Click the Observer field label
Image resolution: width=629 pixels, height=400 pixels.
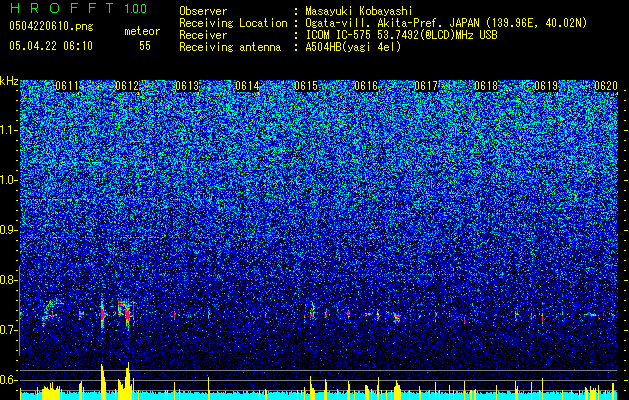[203, 11]
